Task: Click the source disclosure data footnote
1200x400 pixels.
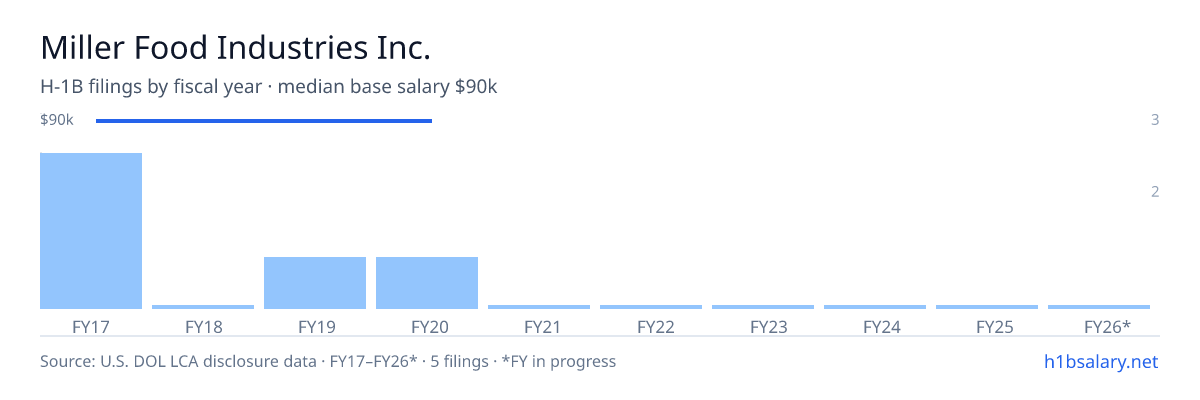Action: pos(328,361)
